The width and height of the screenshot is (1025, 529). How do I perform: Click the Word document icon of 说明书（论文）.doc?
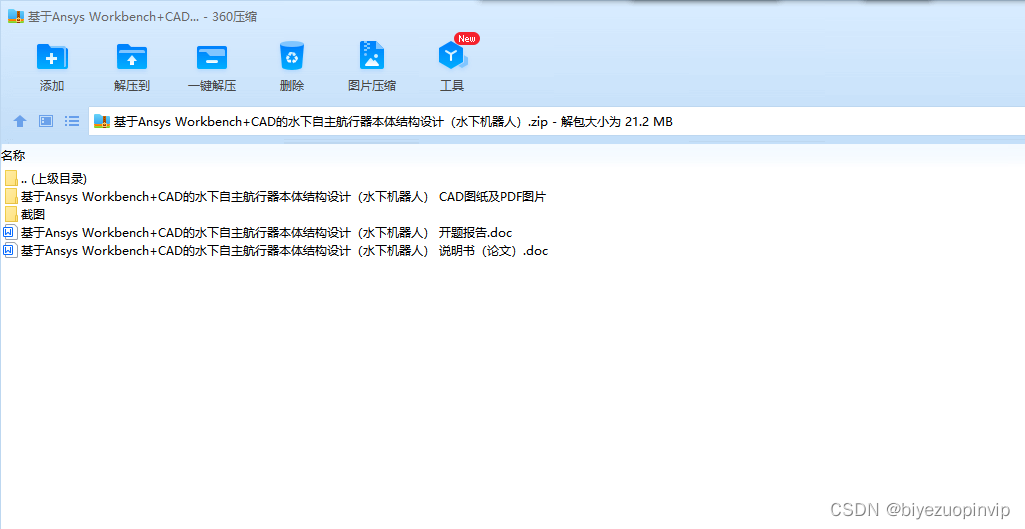10,250
